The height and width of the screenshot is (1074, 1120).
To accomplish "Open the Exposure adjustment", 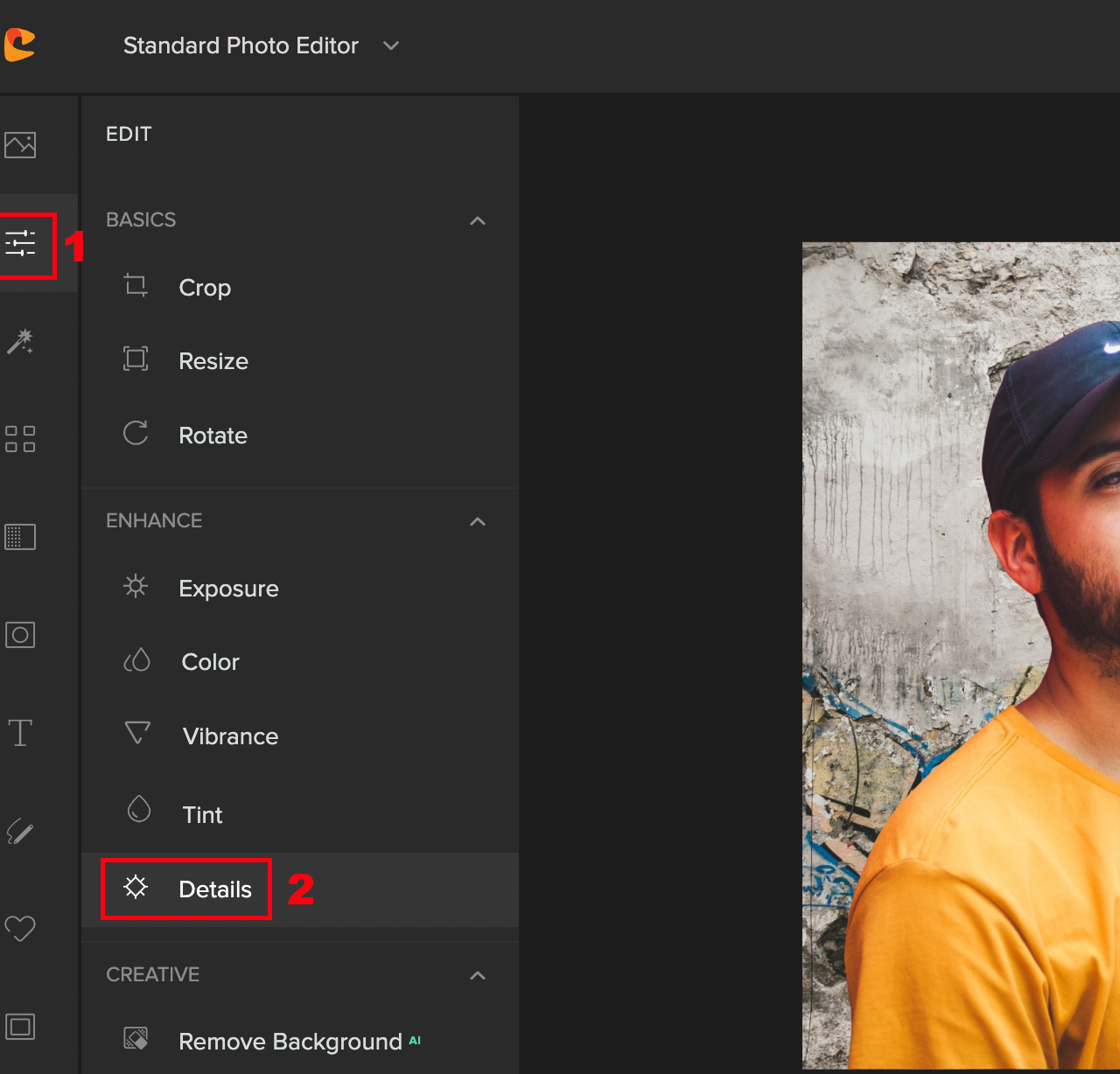I will 228,588.
